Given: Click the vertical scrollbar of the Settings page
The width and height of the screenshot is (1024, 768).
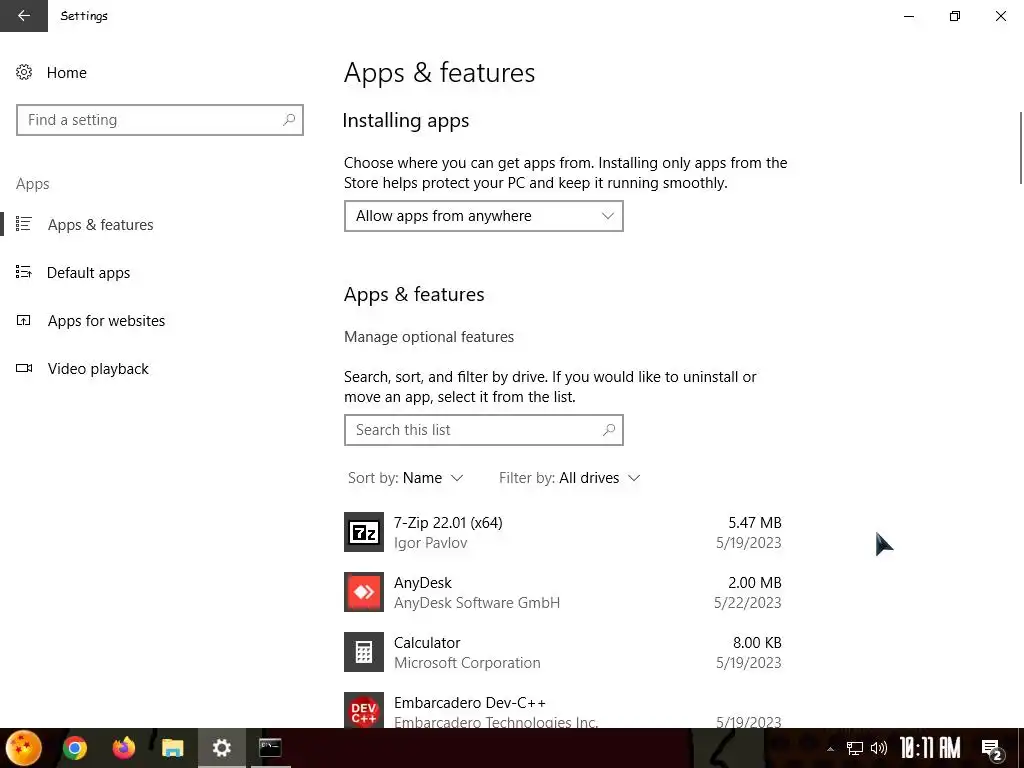Looking at the screenshot, I should [x=1020, y=148].
